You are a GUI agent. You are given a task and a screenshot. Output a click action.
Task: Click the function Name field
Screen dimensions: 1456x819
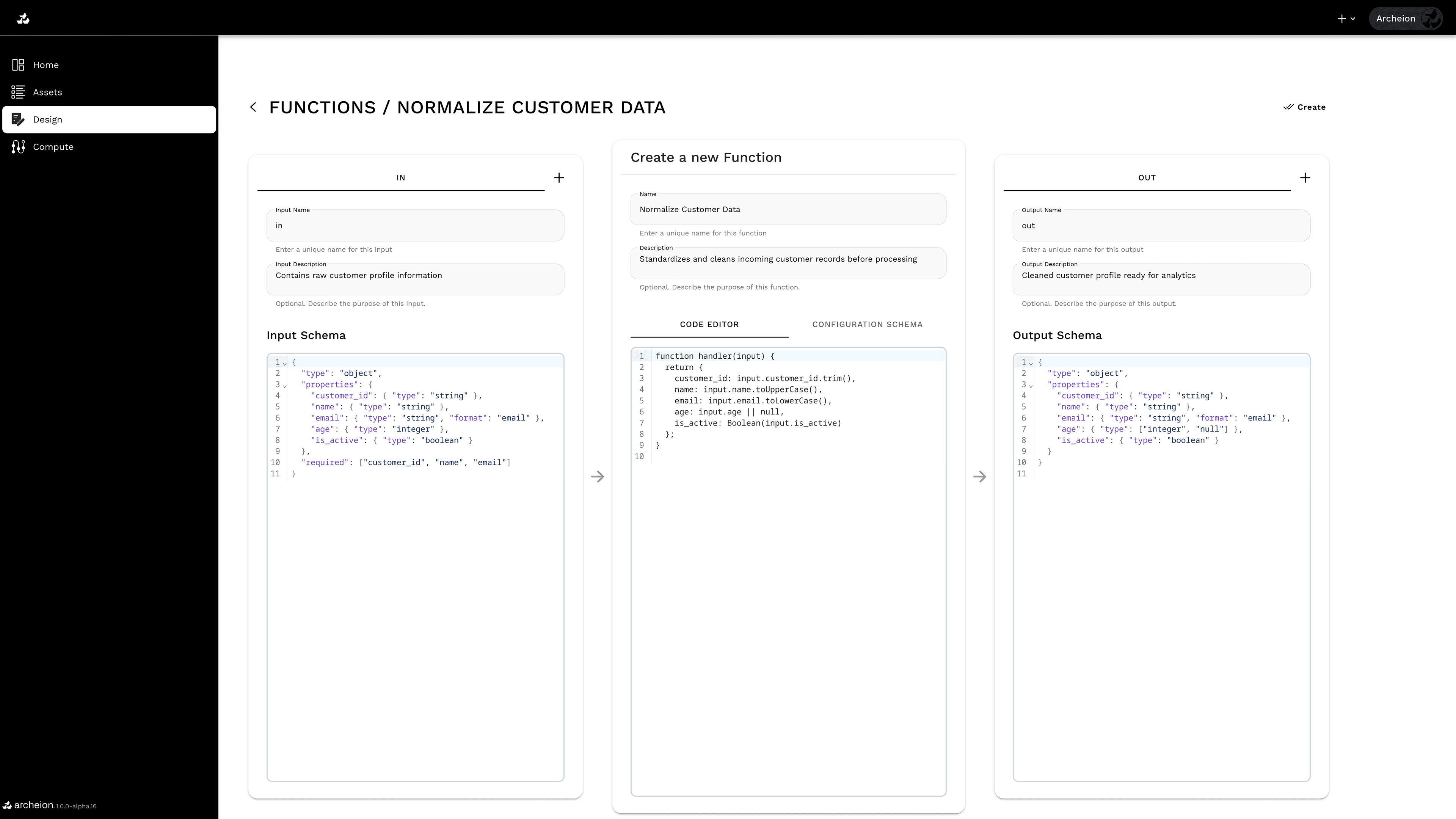788,209
